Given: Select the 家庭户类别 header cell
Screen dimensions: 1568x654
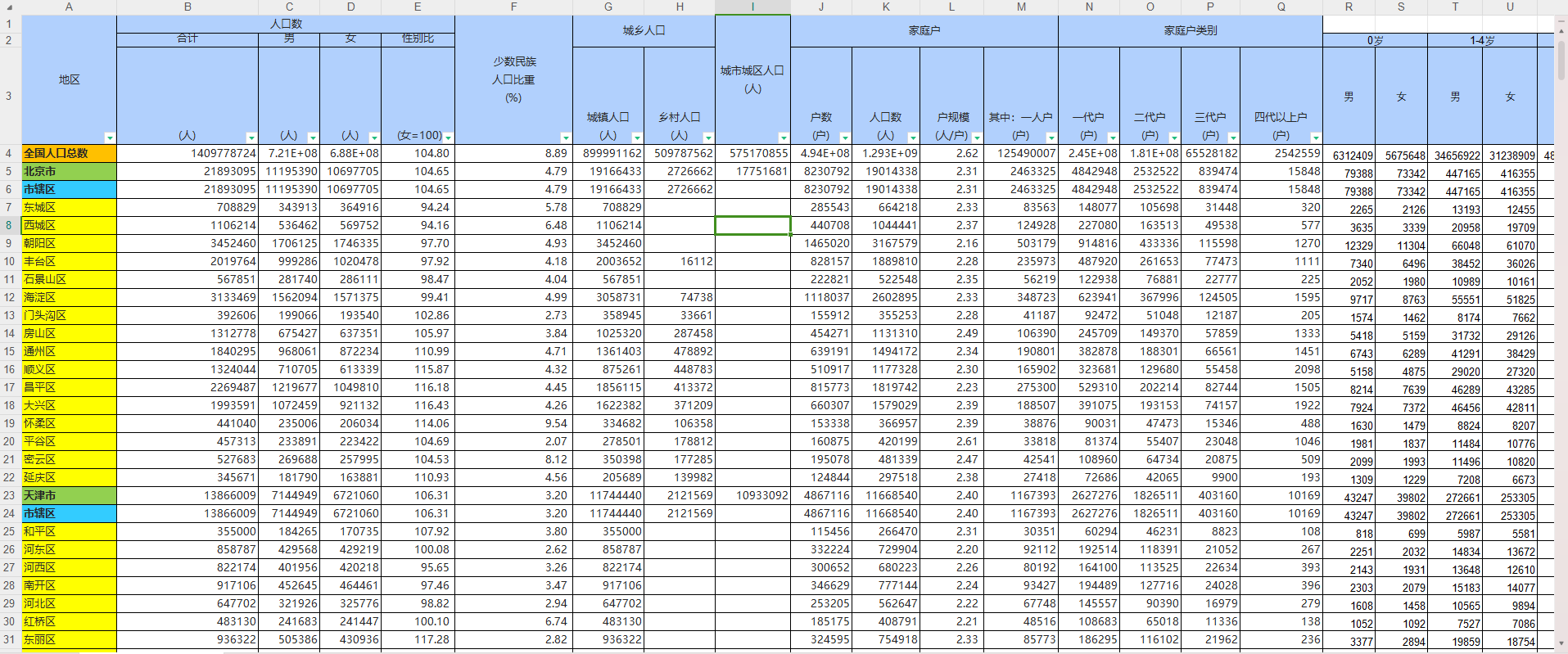Looking at the screenshot, I should click(x=1191, y=31).
